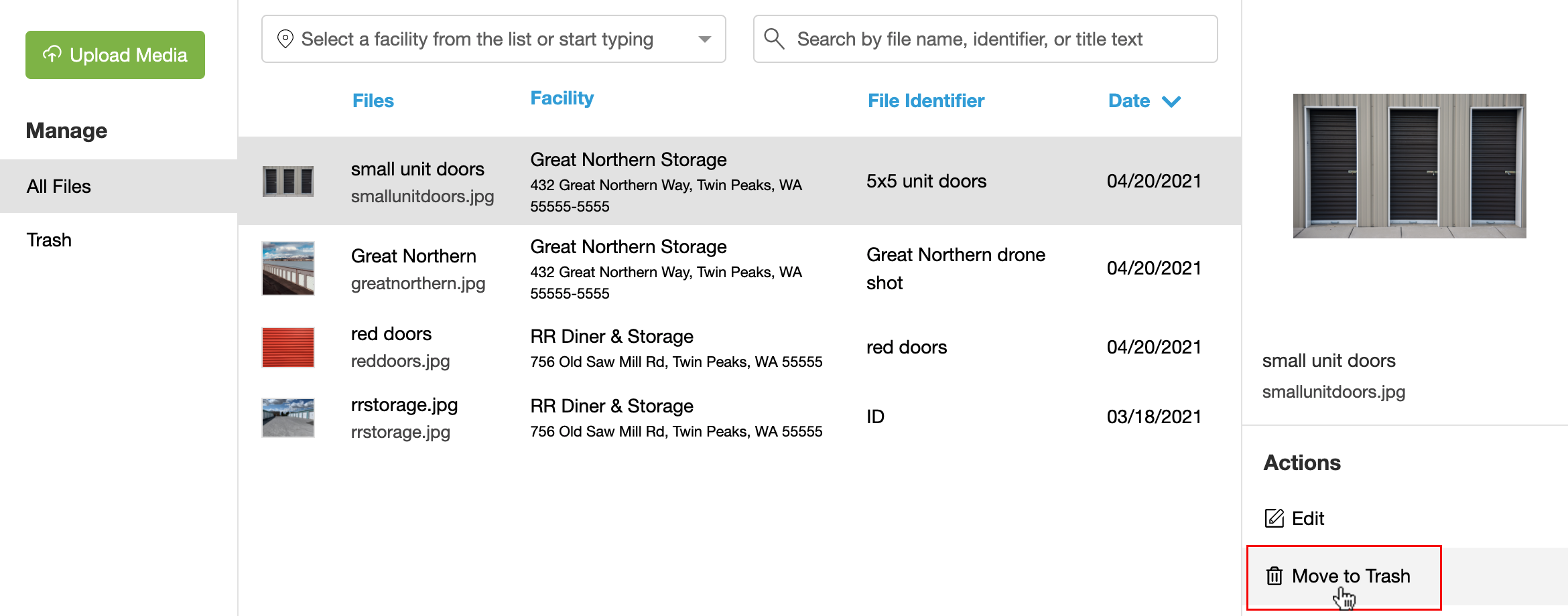The width and height of the screenshot is (1568, 616).
Task: Expand the facility dropdown arrow
Action: (x=704, y=40)
